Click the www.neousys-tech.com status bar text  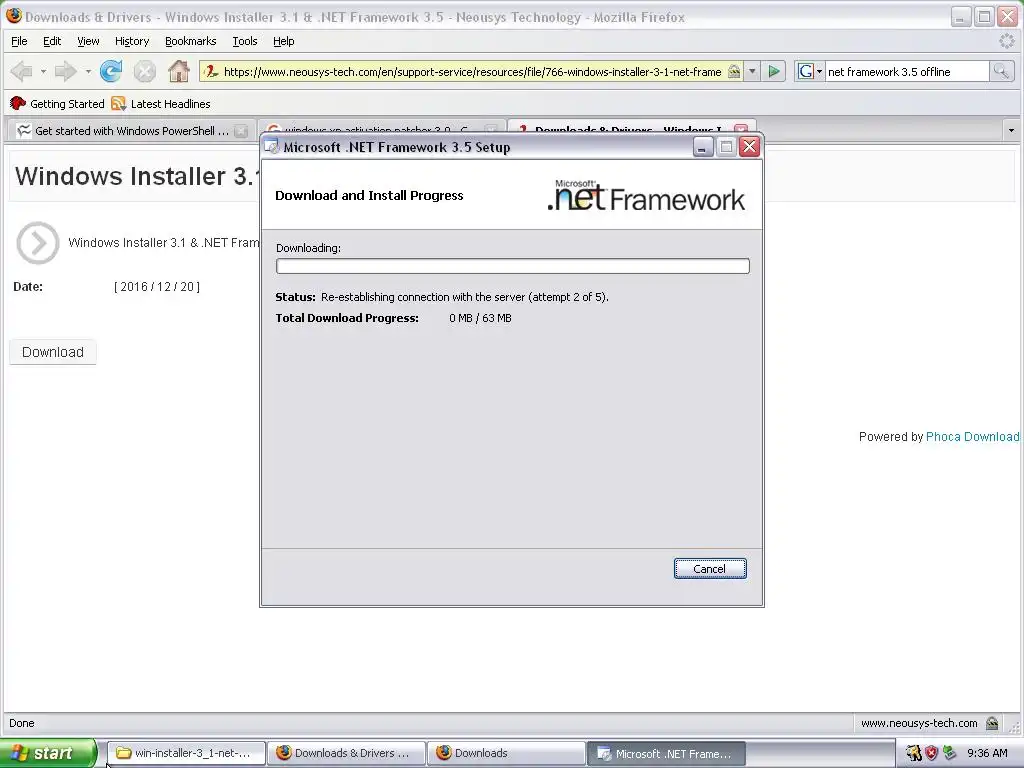(919, 723)
